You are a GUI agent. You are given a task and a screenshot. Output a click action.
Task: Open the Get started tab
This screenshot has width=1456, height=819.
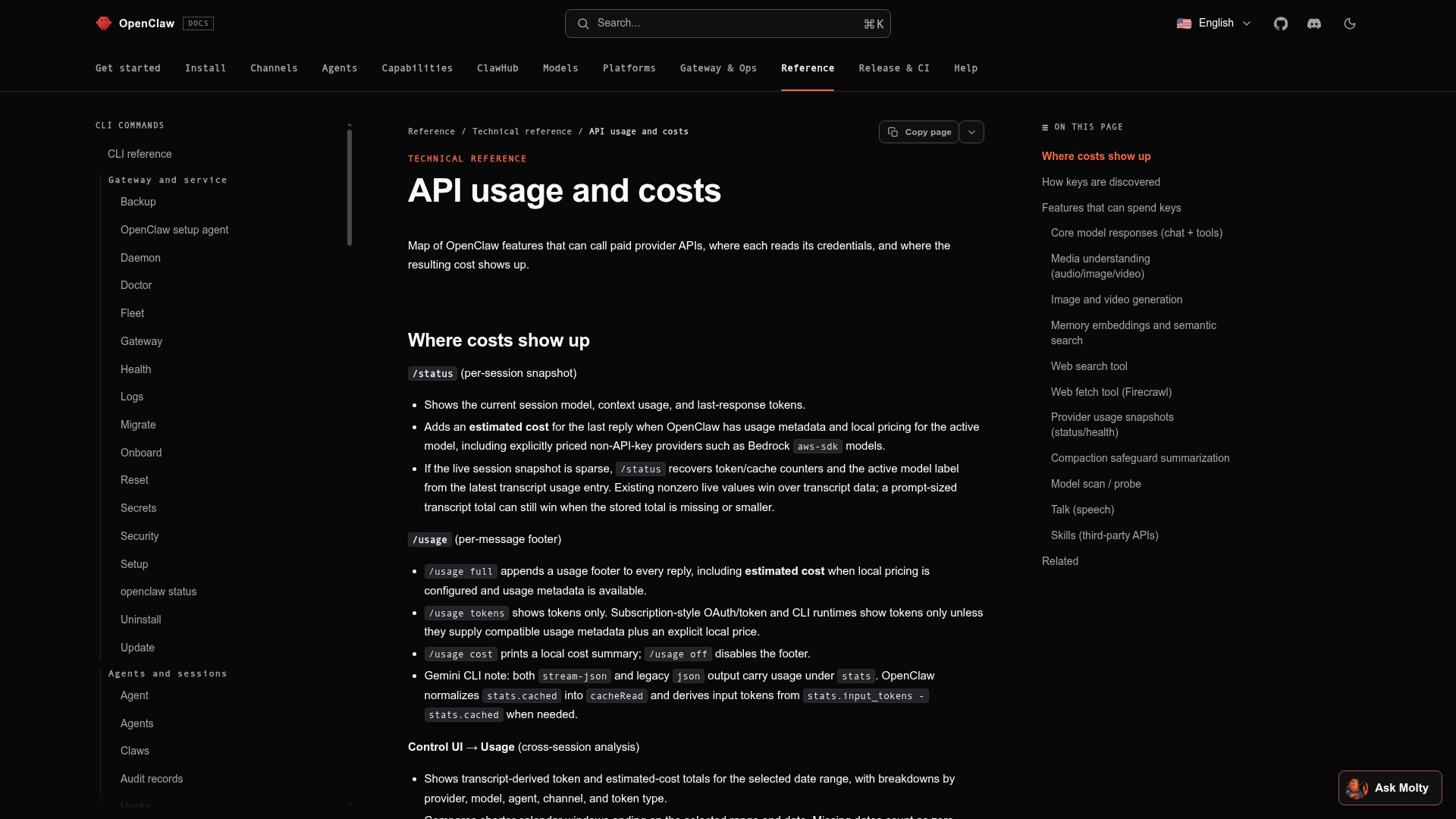pyautogui.click(x=128, y=68)
